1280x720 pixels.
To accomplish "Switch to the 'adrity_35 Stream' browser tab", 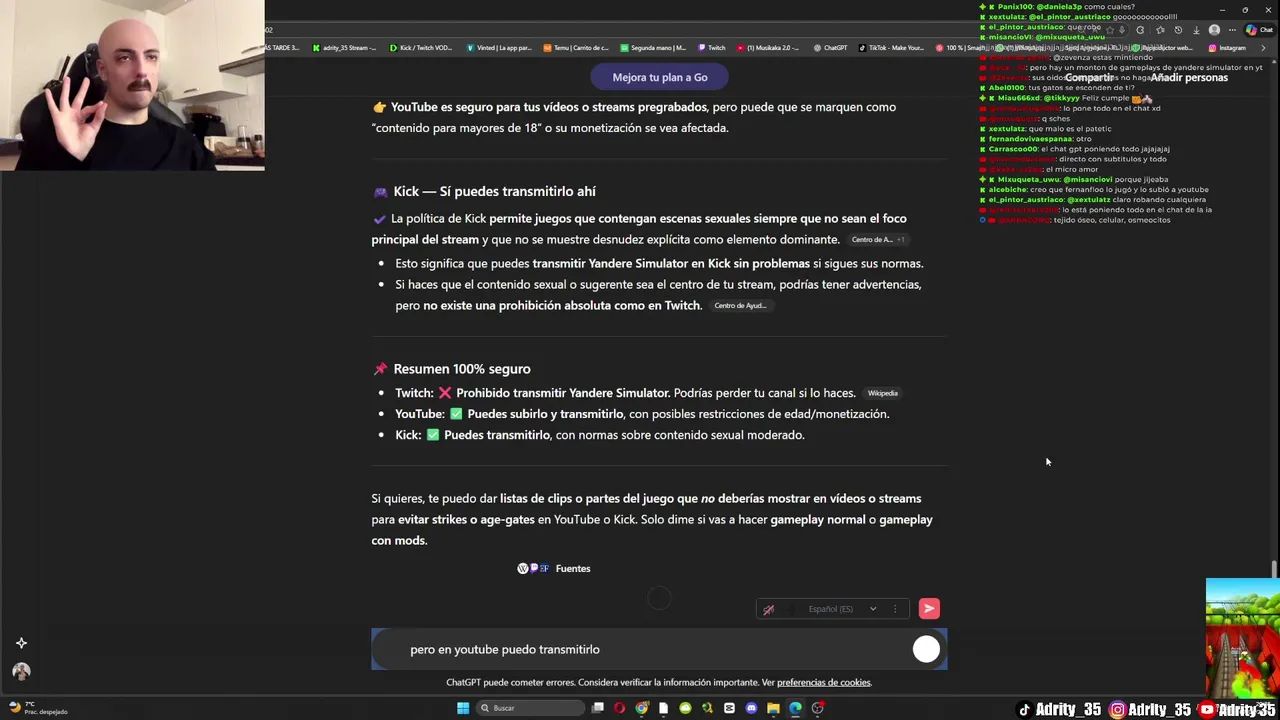I will [345, 48].
